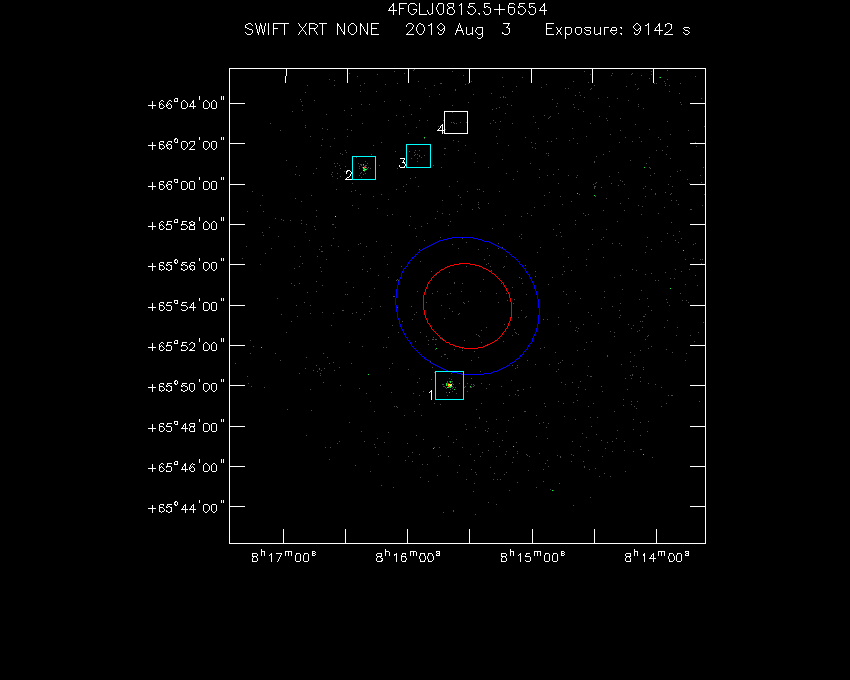Click the 'SWIFT XRT NONE' header text
The image size is (850, 680).
pyautogui.click(x=312, y=30)
